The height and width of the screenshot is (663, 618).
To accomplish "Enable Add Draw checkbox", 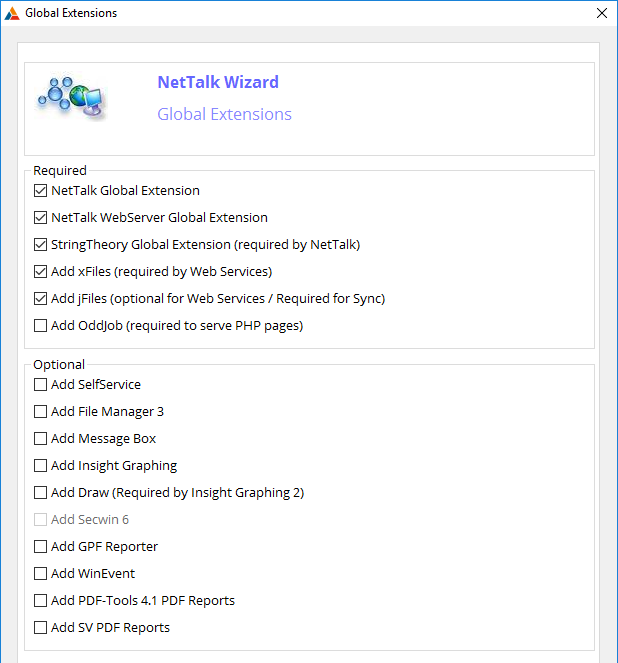I will 40,493.
